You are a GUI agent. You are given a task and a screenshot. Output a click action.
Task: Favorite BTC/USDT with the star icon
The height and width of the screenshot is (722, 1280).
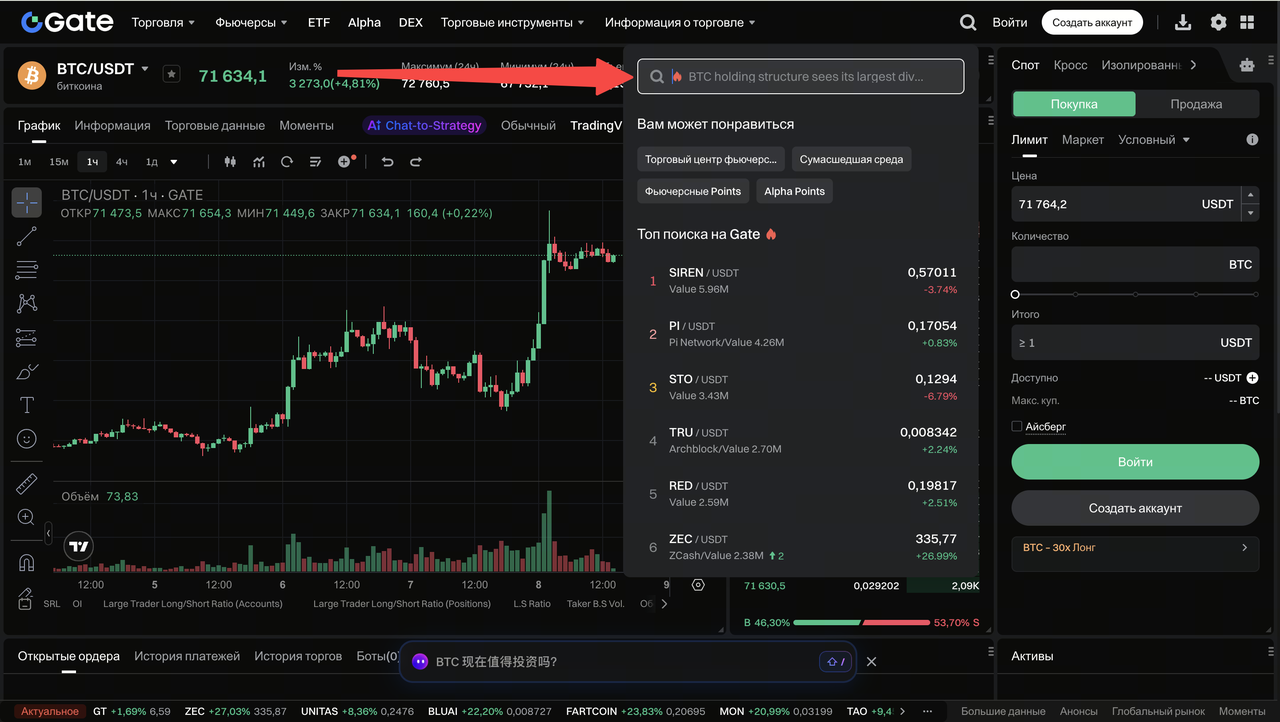[172, 74]
